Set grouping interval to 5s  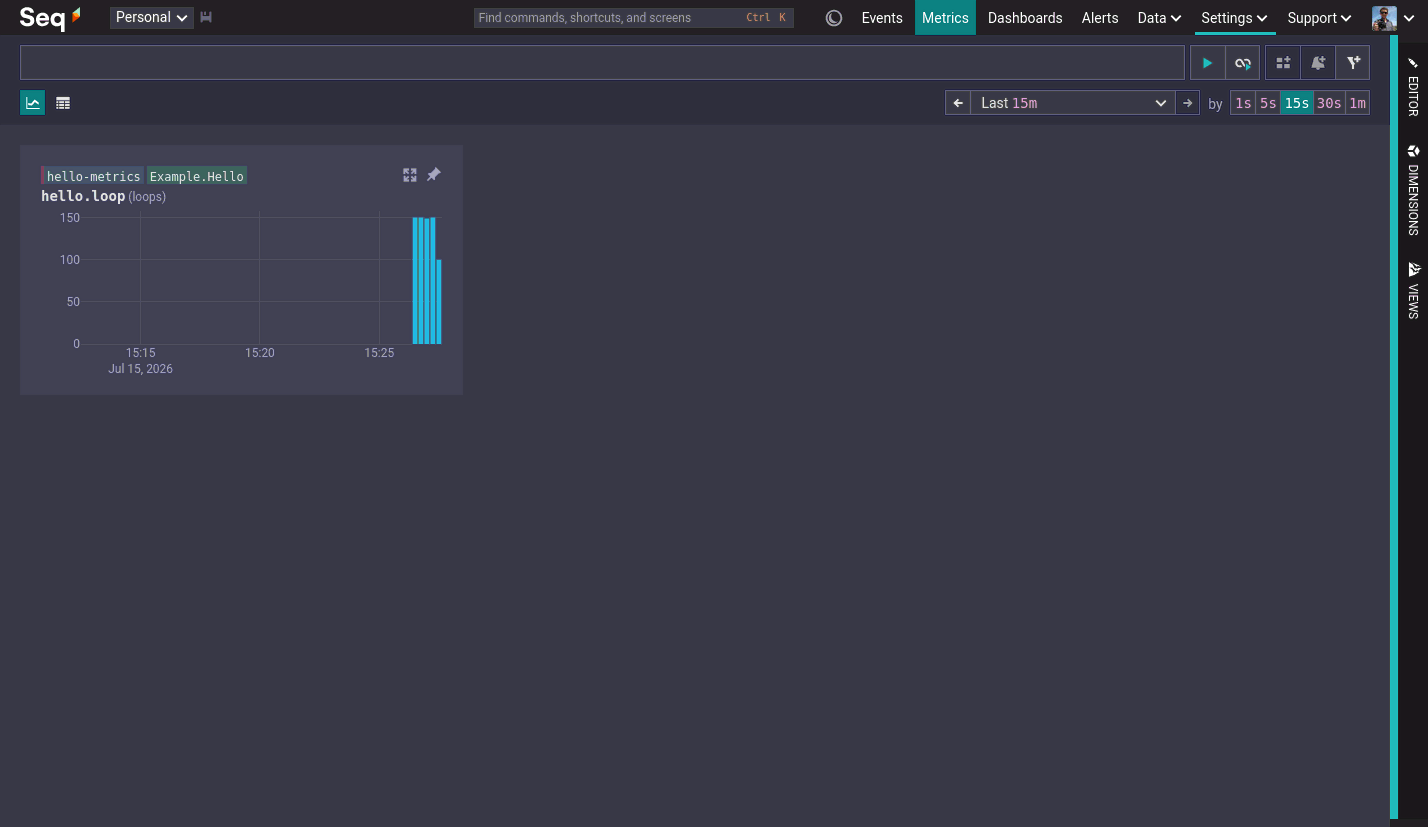pos(1268,103)
